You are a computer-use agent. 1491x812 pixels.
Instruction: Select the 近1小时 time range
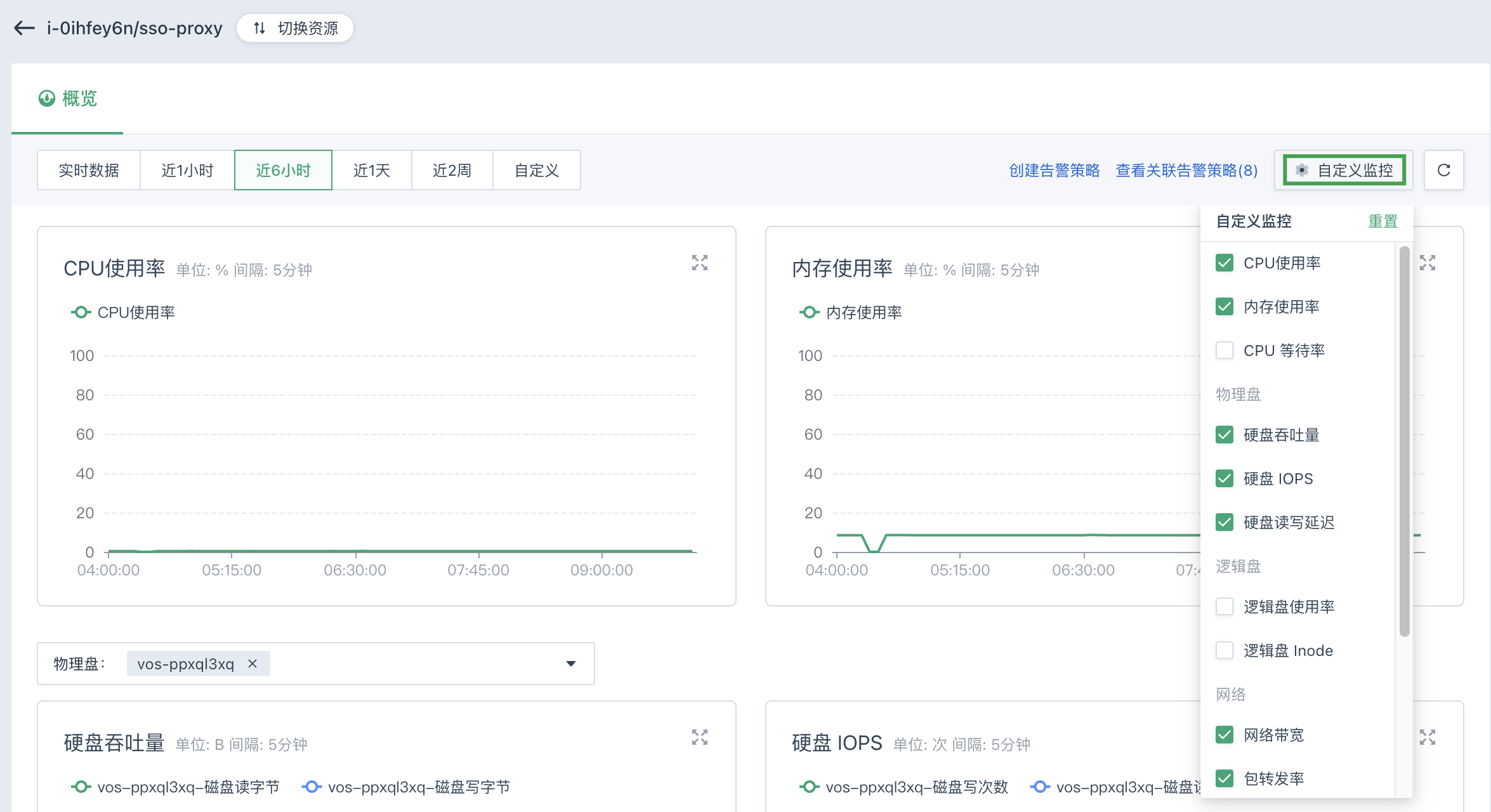click(187, 170)
